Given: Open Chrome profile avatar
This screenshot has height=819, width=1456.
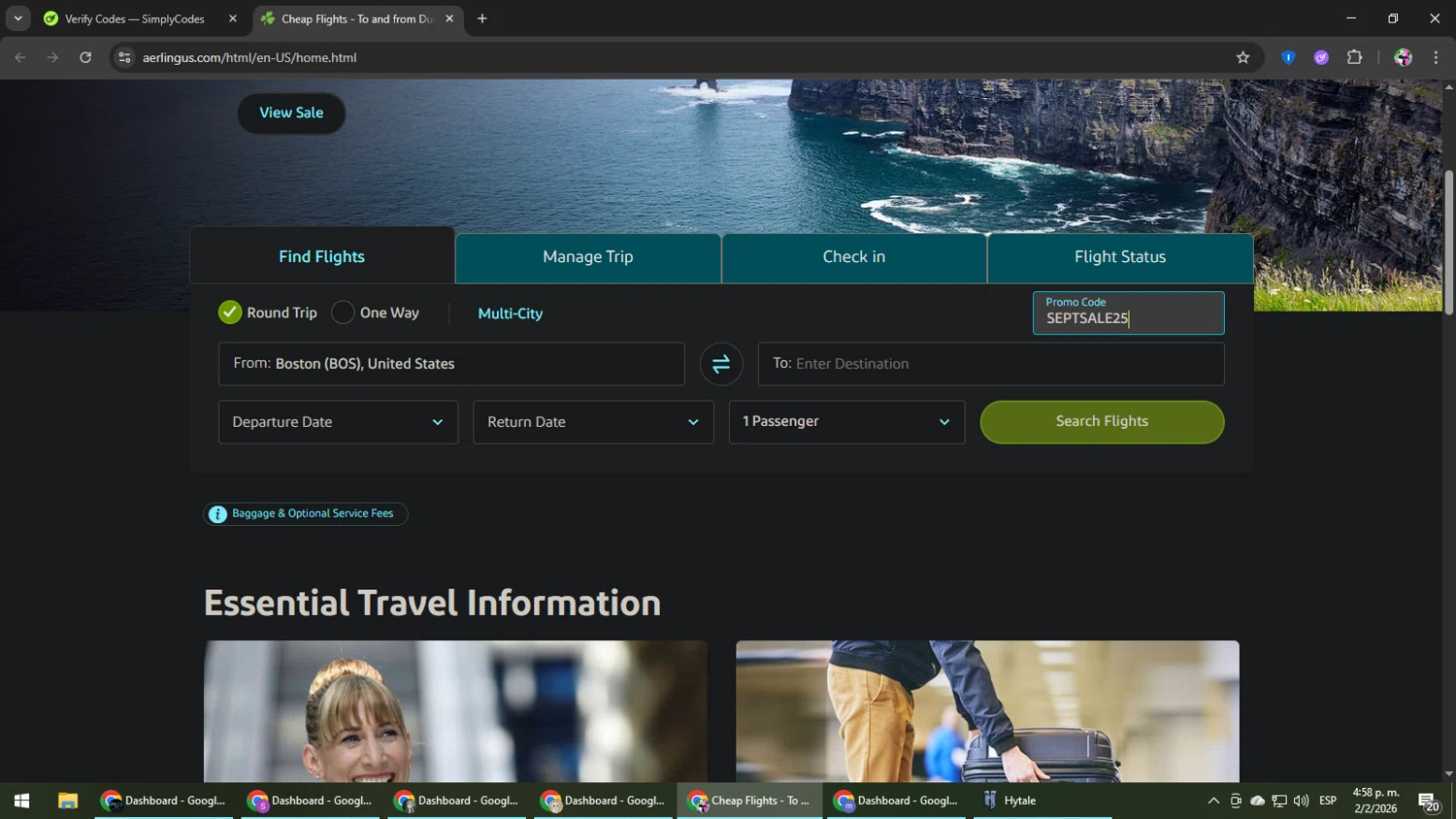Looking at the screenshot, I should [1403, 57].
